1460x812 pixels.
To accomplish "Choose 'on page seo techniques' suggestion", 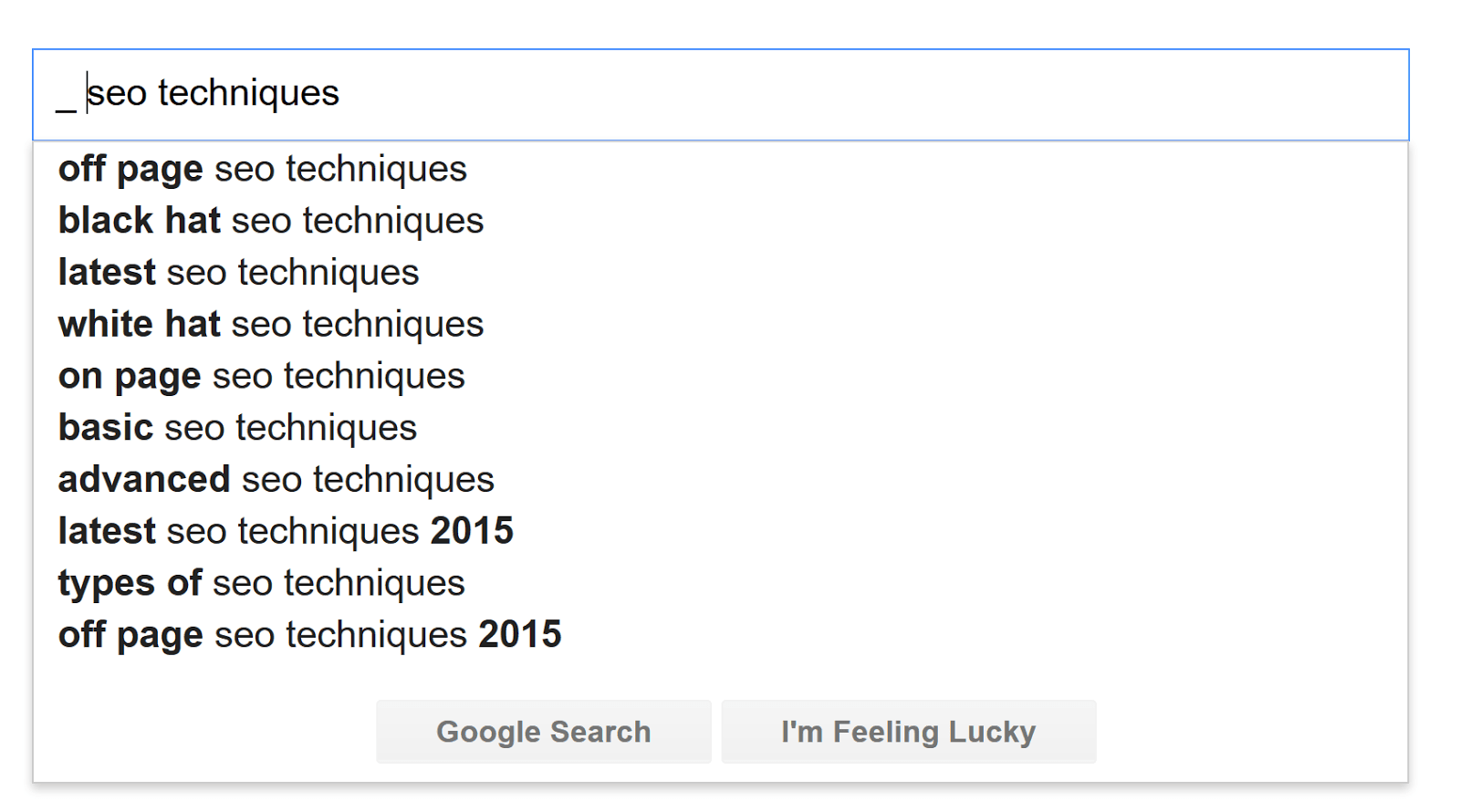I will [262, 376].
